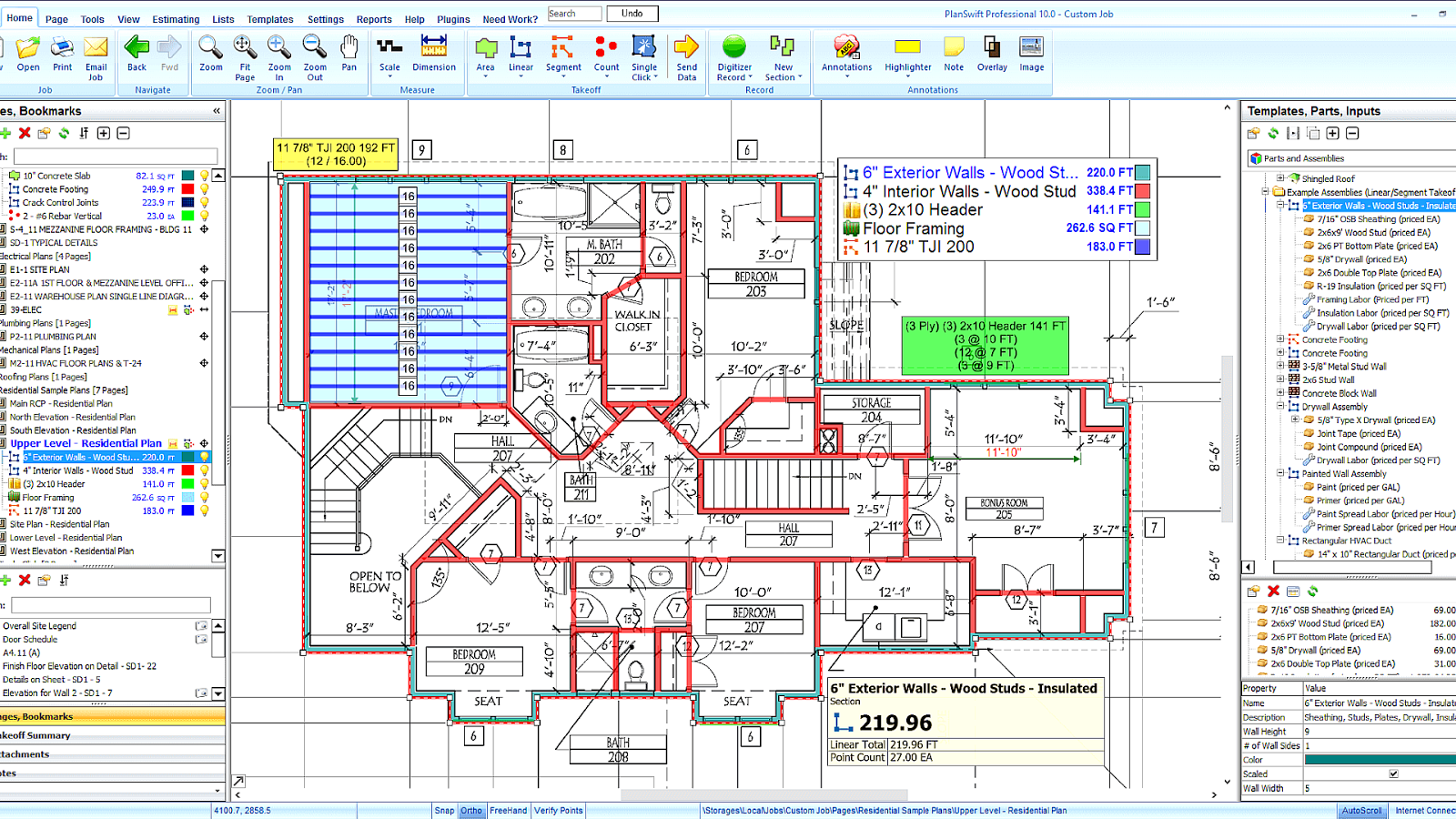
Task: Collapse the Example Assemblies folder
Action: [x=1265, y=192]
